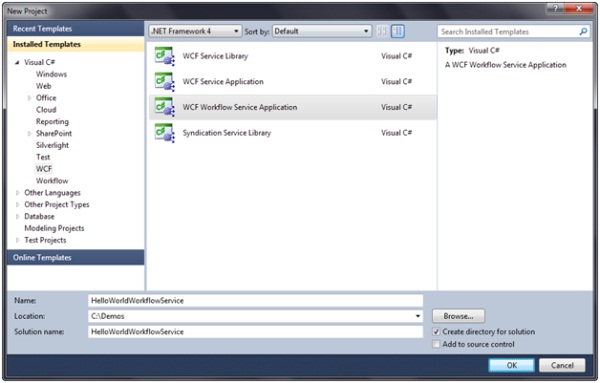Screen dimensions: 600x383
Task: Select the WCF template category
Action: coord(44,169)
